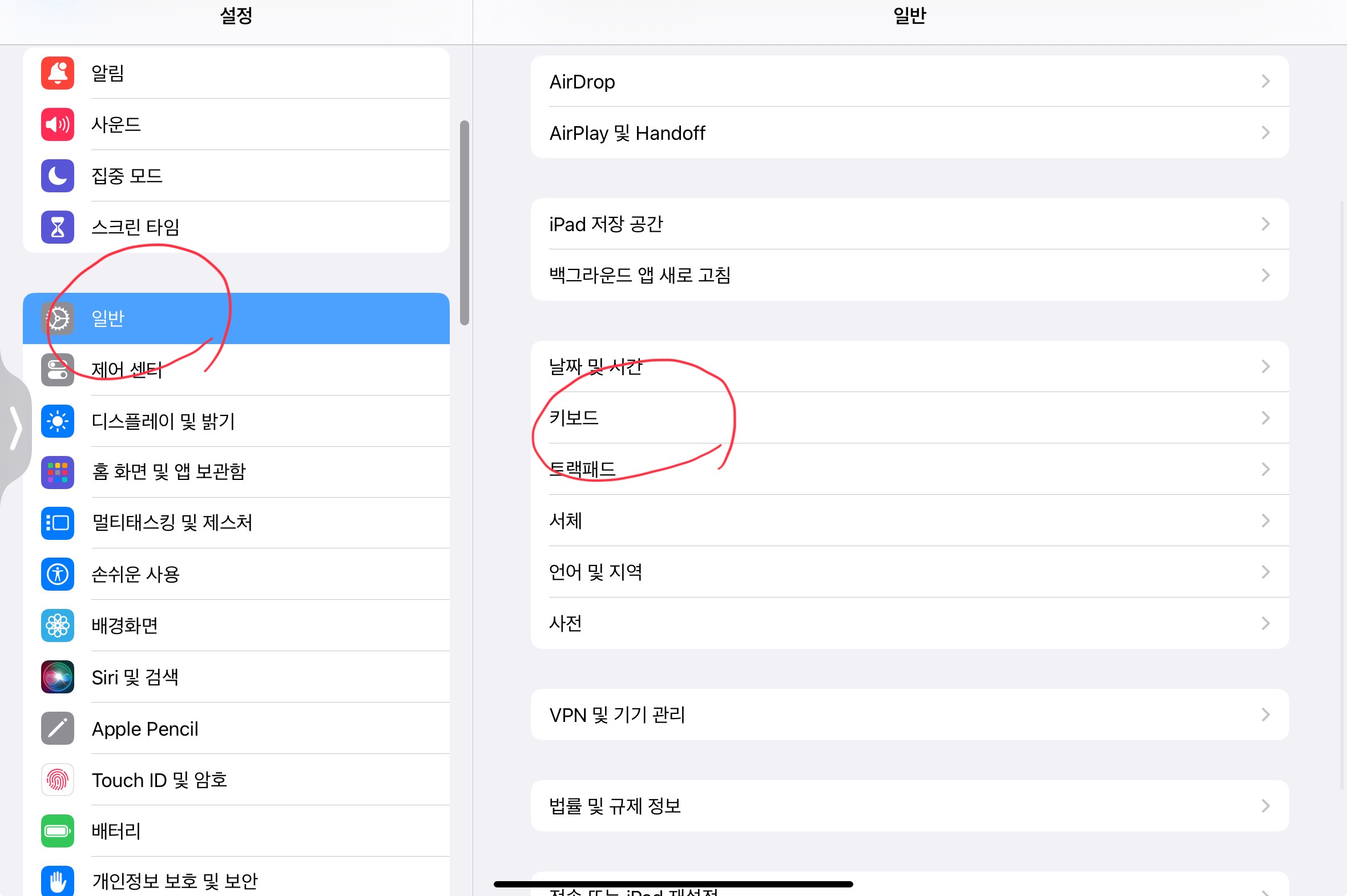Open Siri 및 검색 via the Siri icon
The image size is (1347, 896).
(x=58, y=677)
